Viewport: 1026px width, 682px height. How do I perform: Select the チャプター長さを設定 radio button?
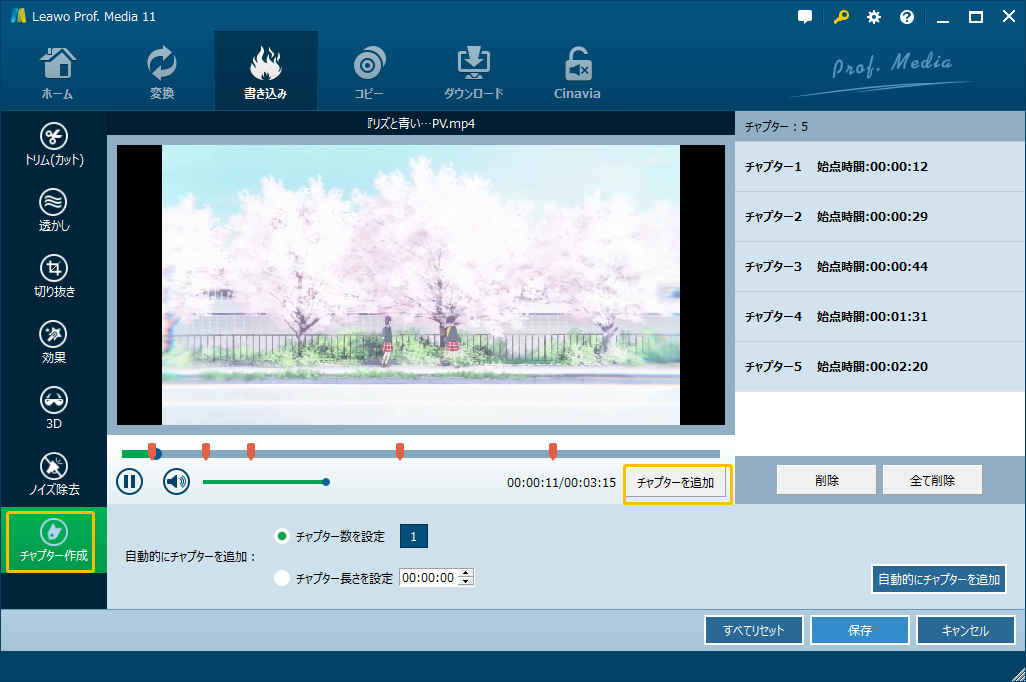click(x=281, y=578)
